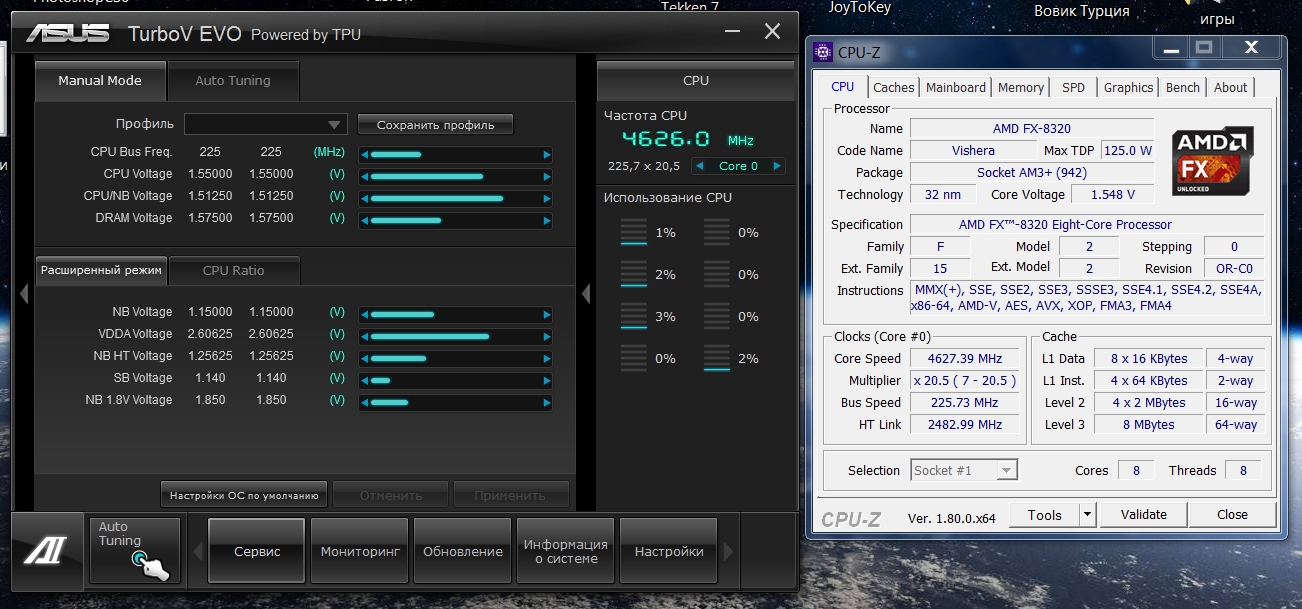Increase CPU Bus Freq. with right arrow

pos(547,155)
